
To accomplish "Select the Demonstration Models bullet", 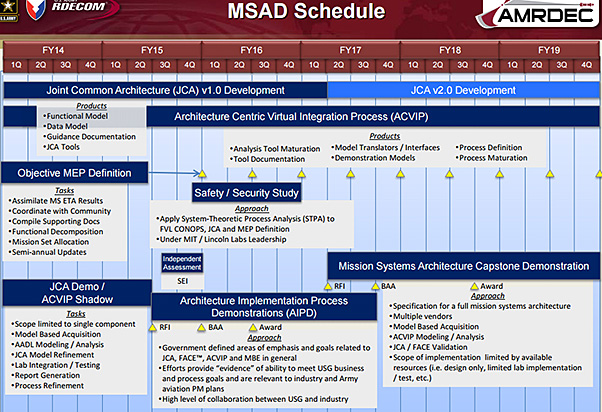I will click(x=373, y=158).
